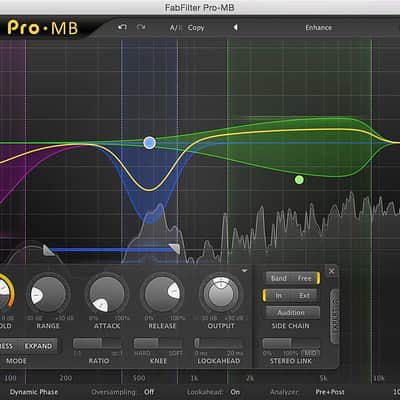Viewport: 400px width, 400px height.
Task: Open the Enhance preset menu
Action: click(x=318, y=28)
